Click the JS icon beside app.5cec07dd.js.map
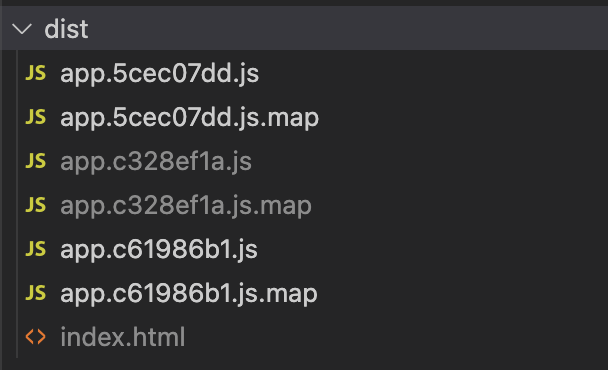Viewport: 608px width, 370px height. (36, 117)
